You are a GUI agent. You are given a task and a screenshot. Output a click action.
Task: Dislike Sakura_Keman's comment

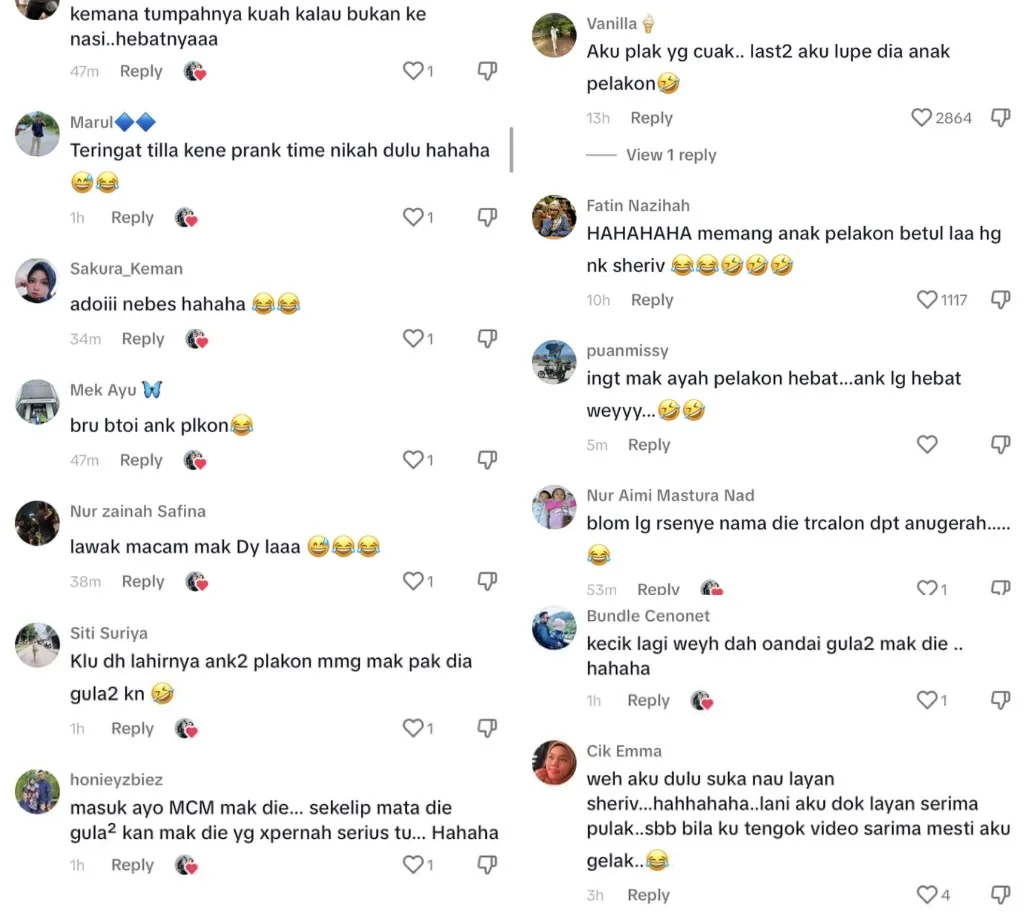coord(487,339)
